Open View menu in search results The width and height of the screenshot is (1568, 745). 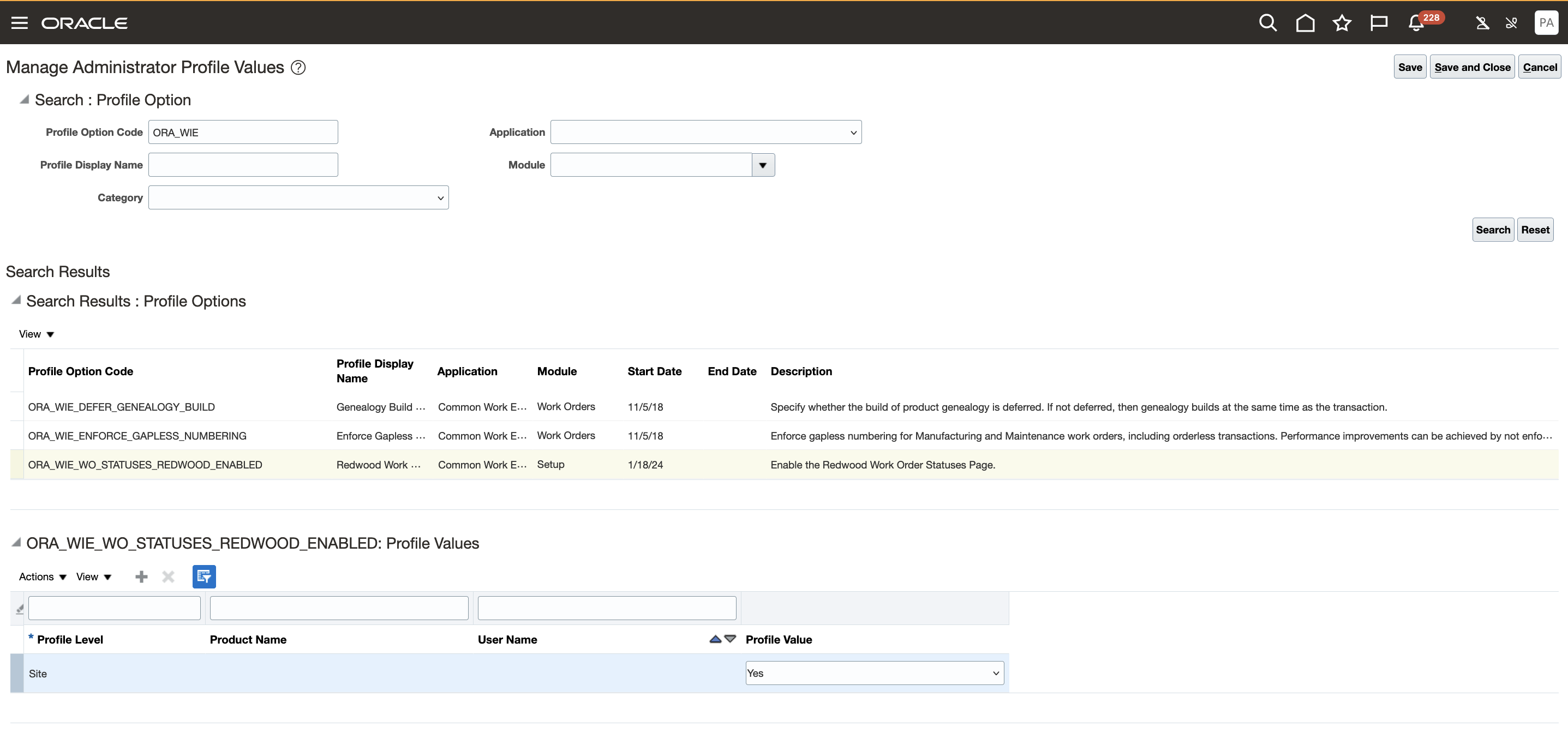[x=37, y=334]
